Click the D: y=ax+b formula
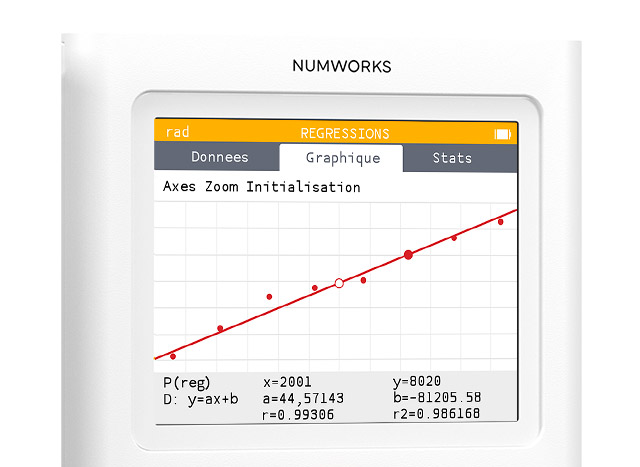This screenshot has width=640, height=467. [x=201, y=399]
